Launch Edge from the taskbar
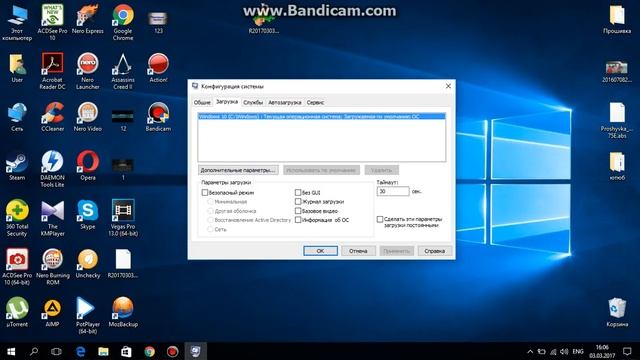640x360 pixels. (80, 351)
